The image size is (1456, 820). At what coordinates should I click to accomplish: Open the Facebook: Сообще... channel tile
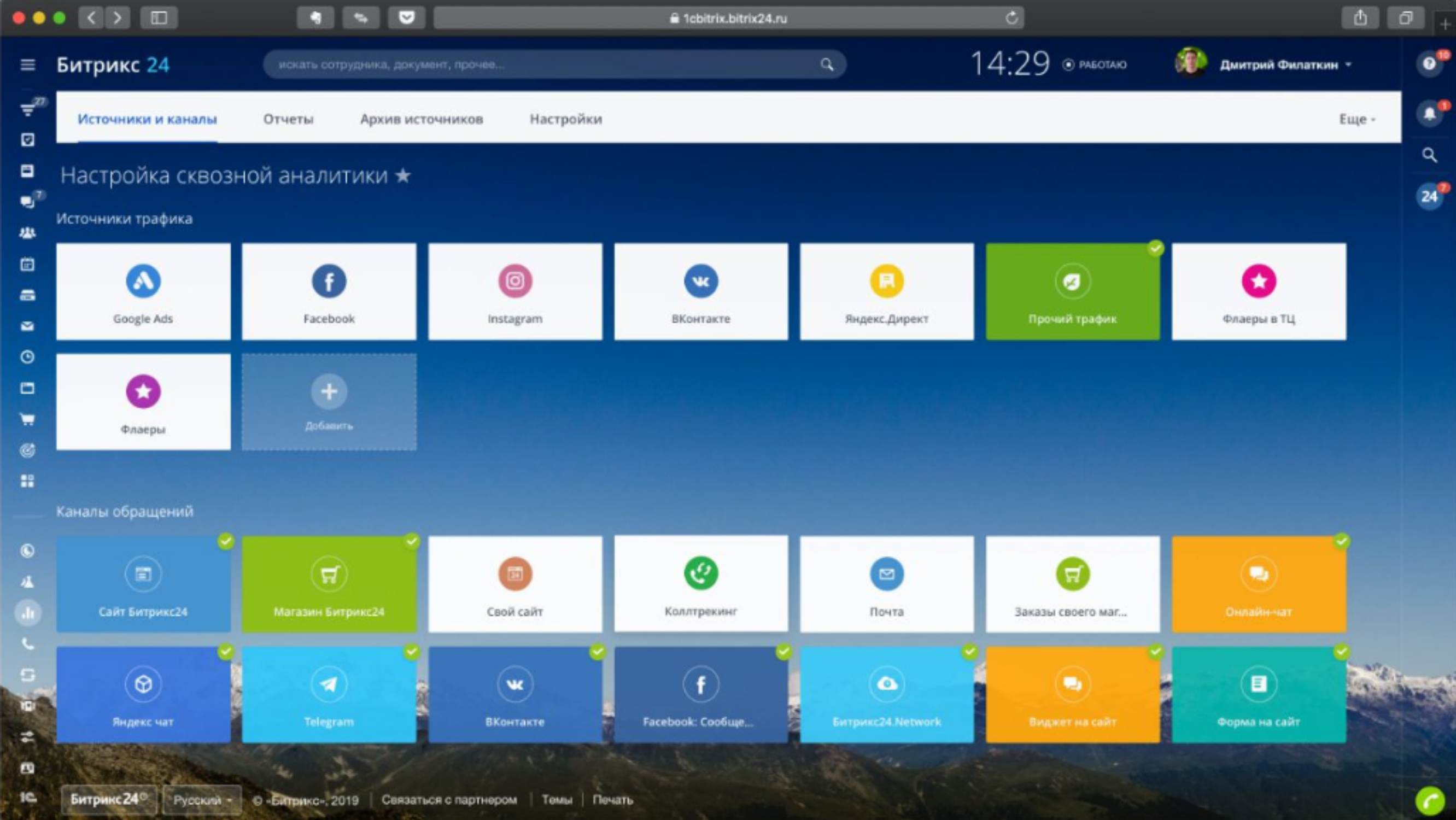(x=701, y=695)
